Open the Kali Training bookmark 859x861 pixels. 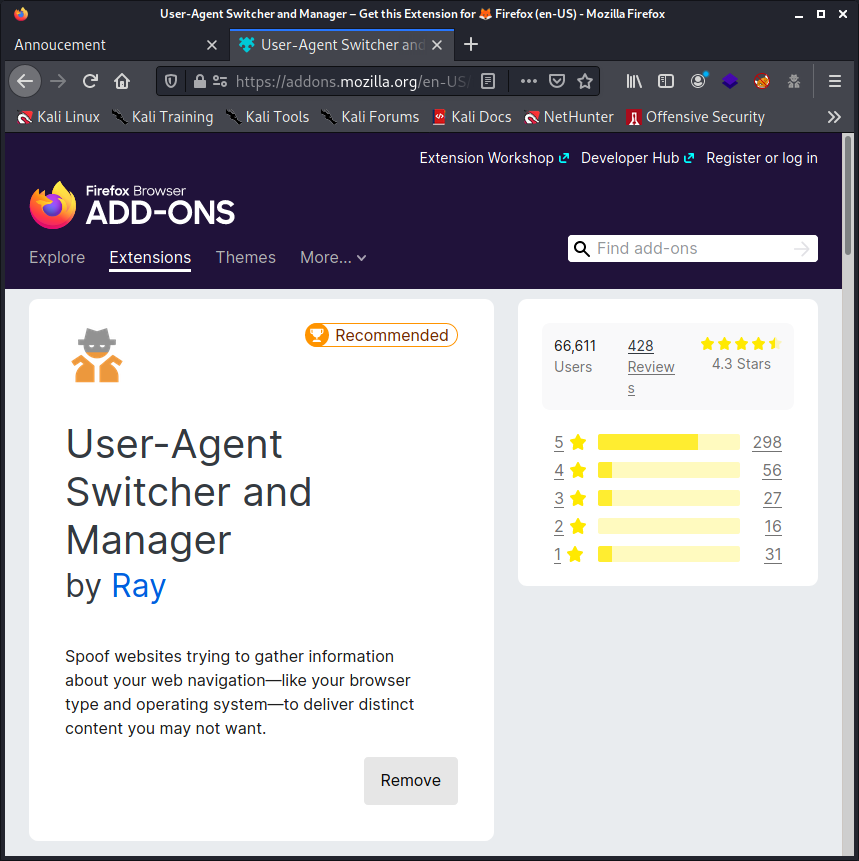[x=162, y=117]
